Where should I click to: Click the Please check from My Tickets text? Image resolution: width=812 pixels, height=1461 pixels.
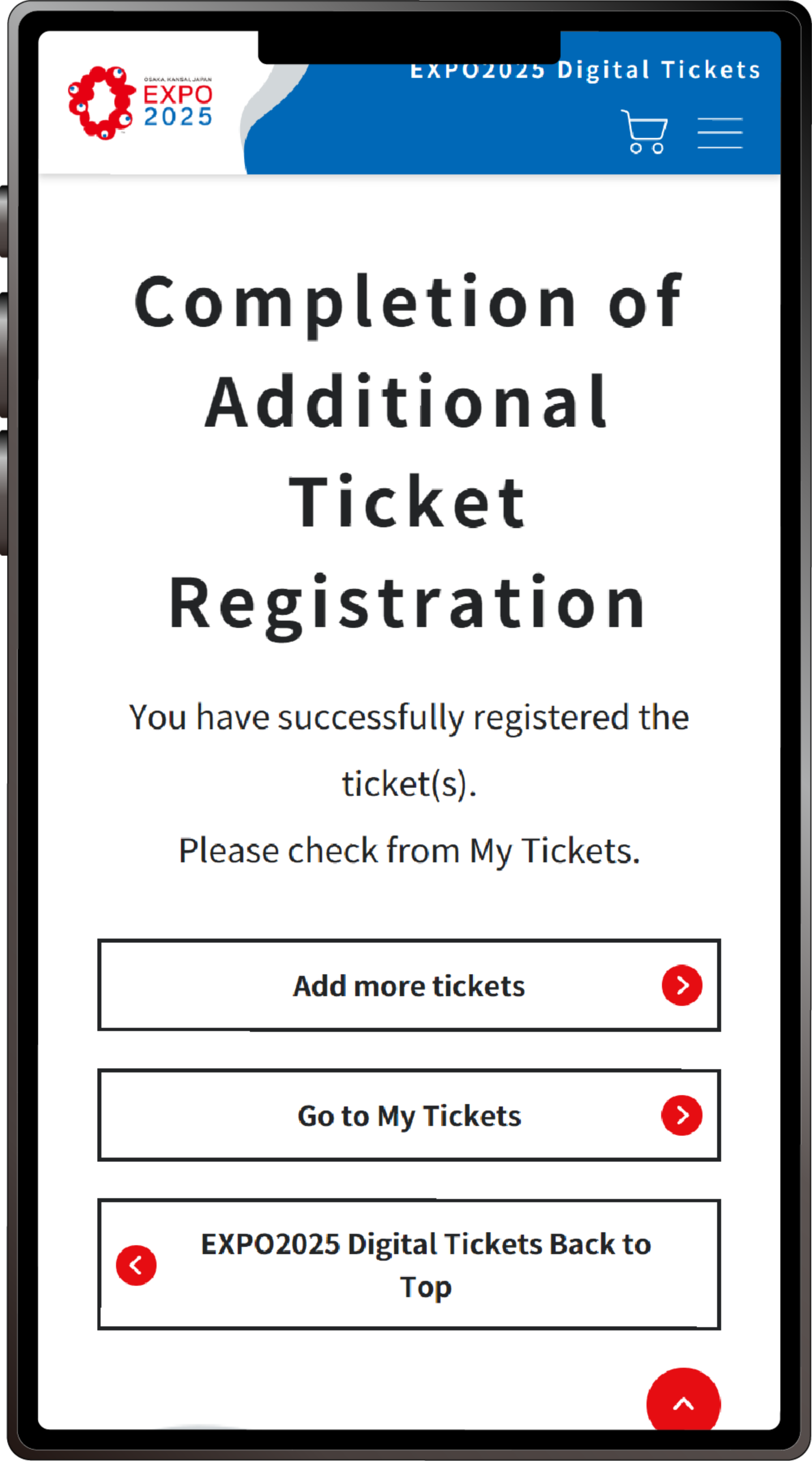[409, 851]
